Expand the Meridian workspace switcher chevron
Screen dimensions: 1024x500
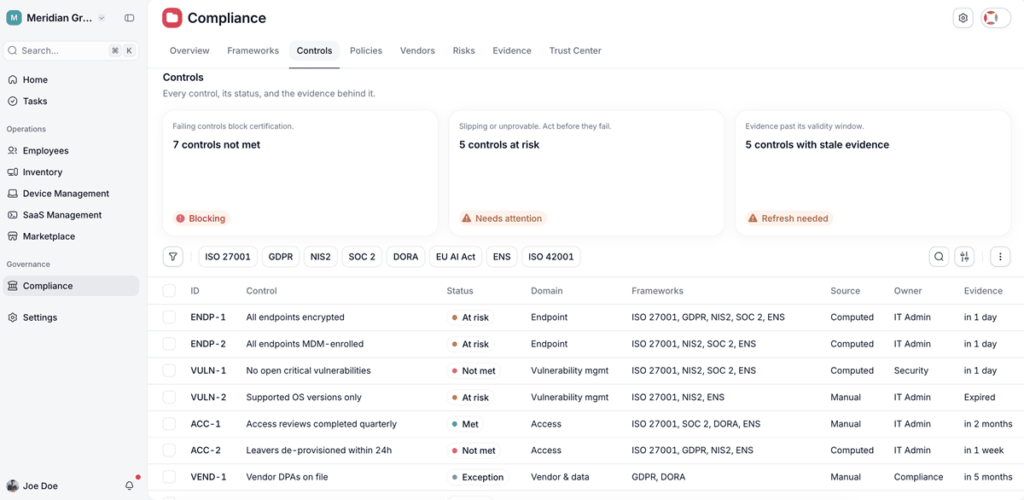pos(101,18)
